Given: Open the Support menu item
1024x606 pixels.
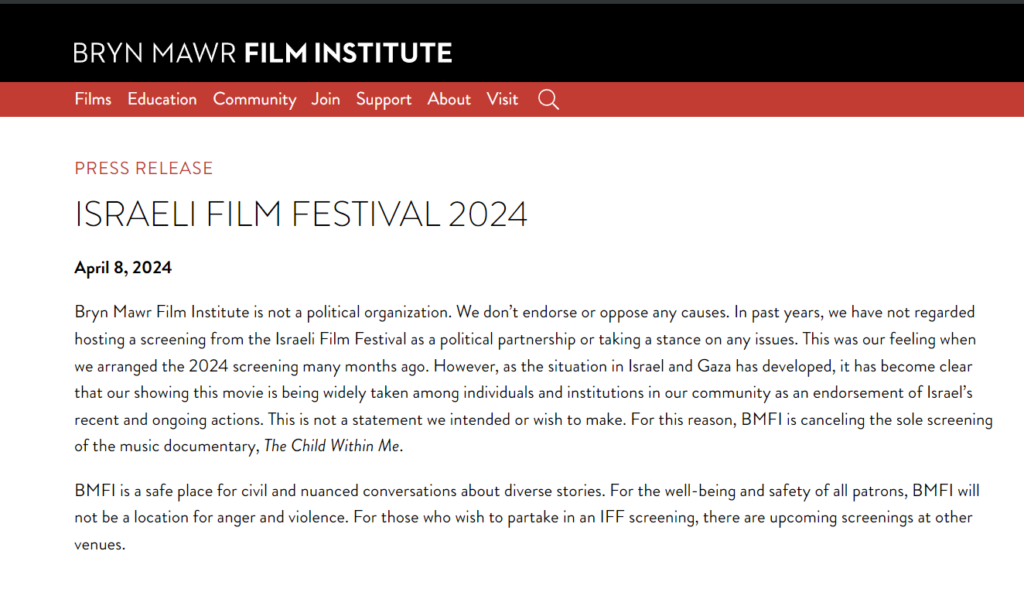Looking at the screenshot, I should click(383, 99).
